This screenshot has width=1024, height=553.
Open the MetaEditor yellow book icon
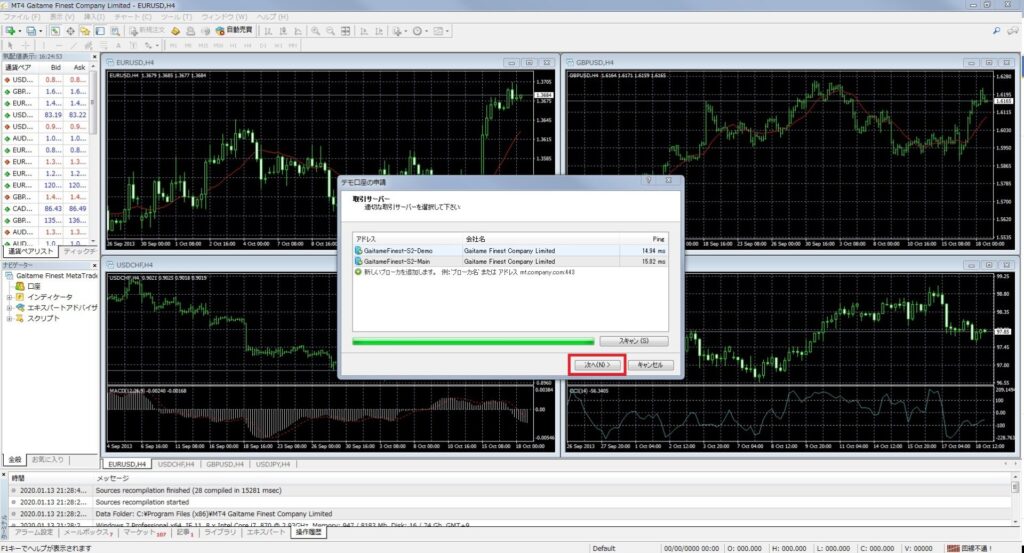[x=175, y=31]
